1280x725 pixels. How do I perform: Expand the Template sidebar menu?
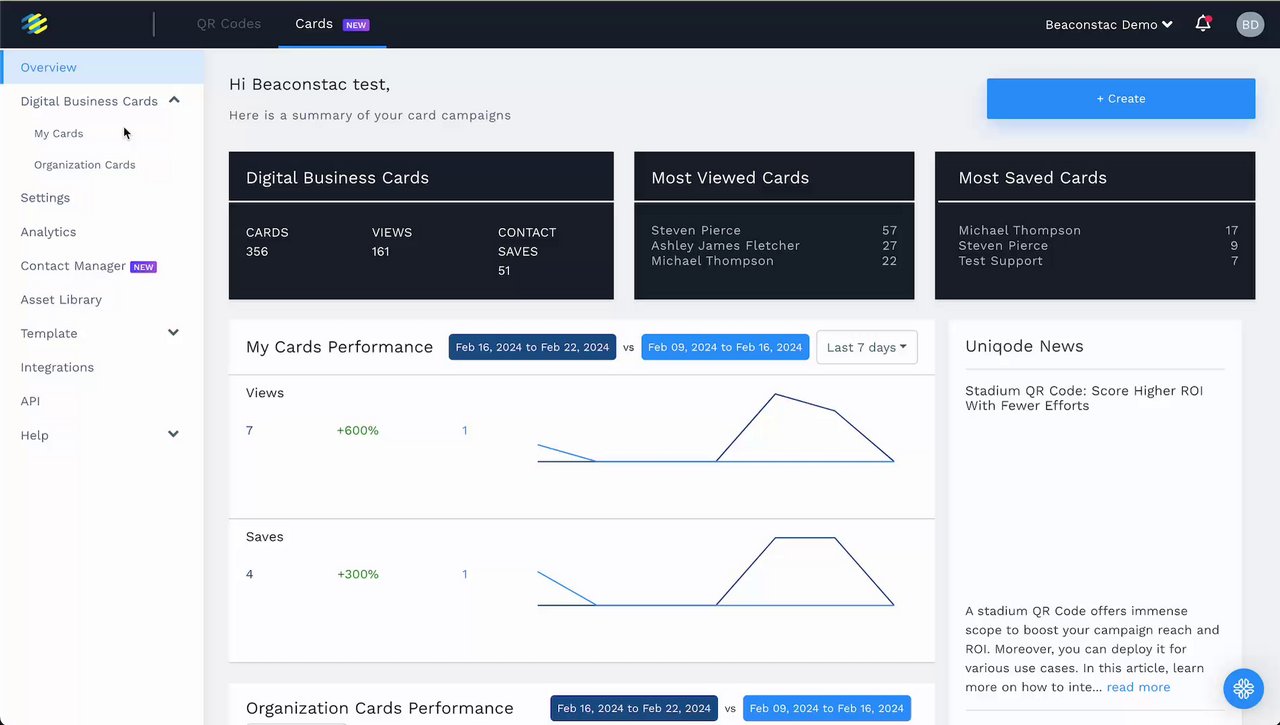173,333
